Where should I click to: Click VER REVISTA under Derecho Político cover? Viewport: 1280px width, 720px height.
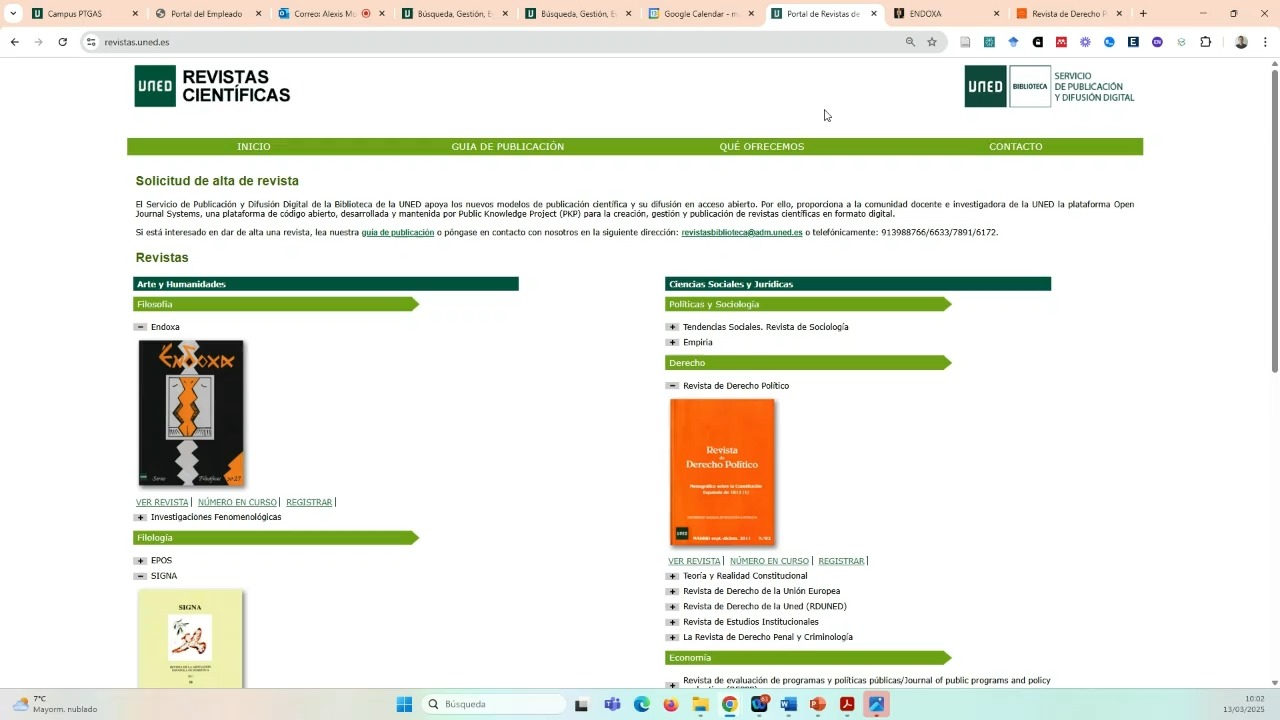694,561
